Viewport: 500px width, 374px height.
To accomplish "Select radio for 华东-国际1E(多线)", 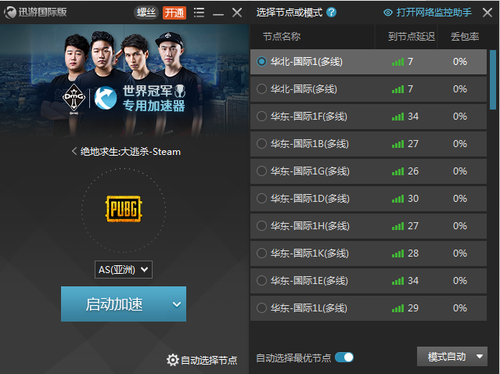I will (x=262, y=280).
